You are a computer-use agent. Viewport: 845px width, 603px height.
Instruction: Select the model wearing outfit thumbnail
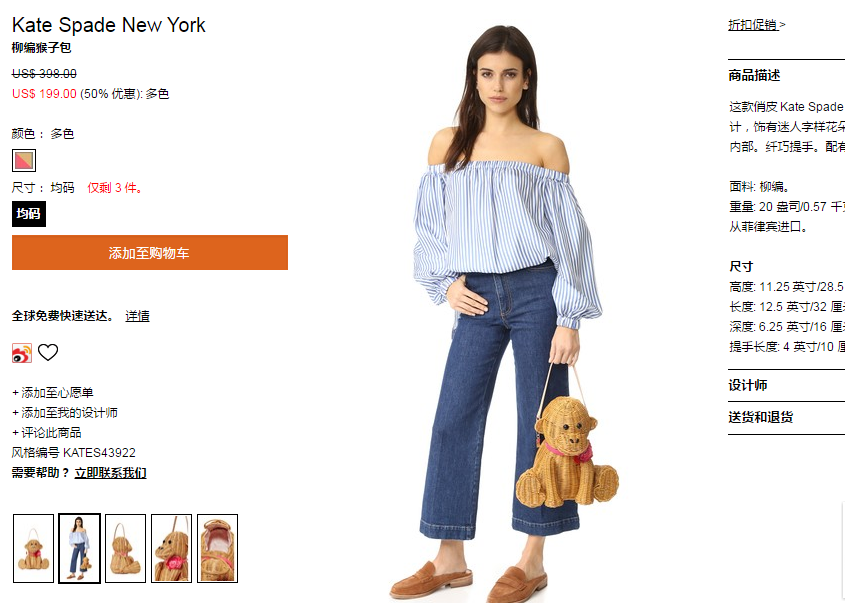[x=80, y=548]
